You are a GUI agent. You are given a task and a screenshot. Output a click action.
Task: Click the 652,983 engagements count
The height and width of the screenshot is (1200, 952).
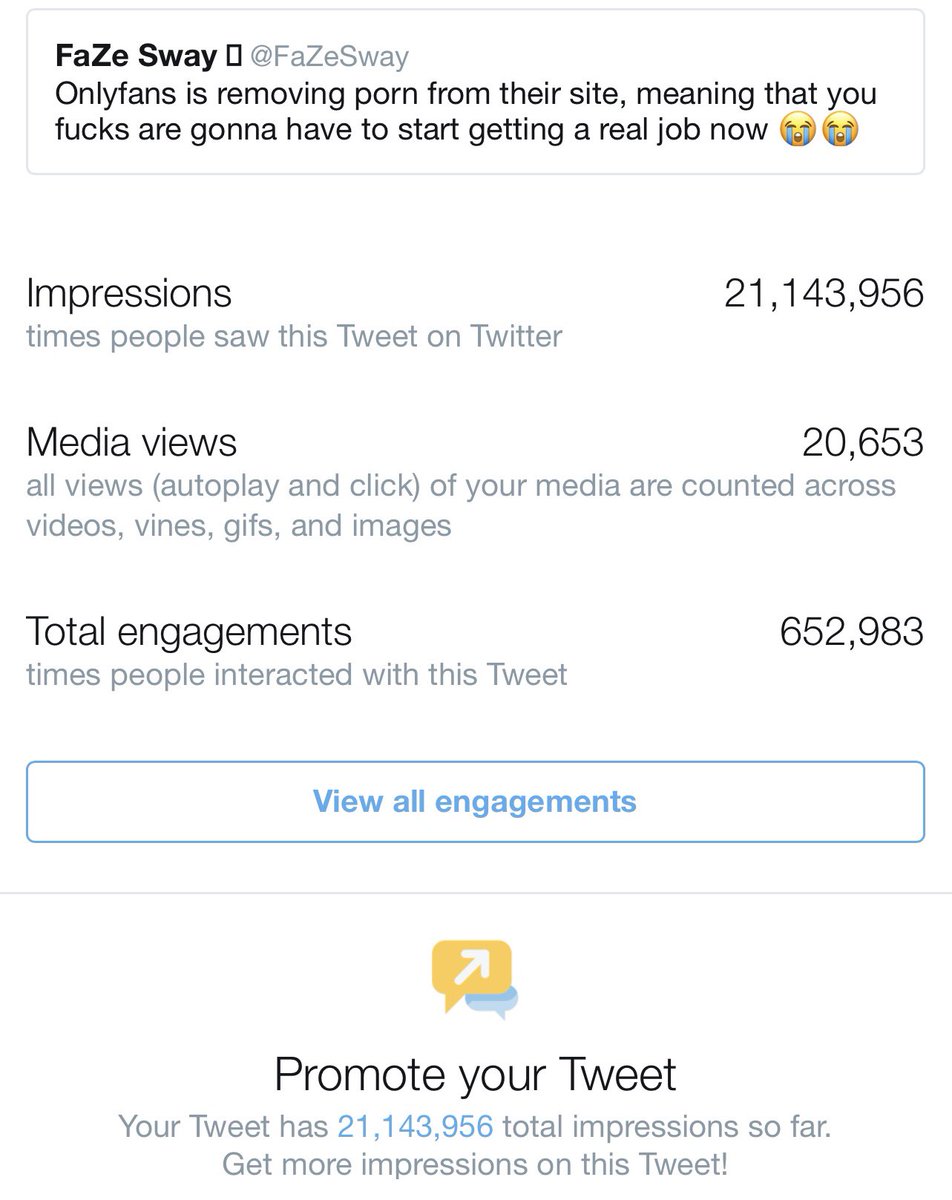point(851,631)
